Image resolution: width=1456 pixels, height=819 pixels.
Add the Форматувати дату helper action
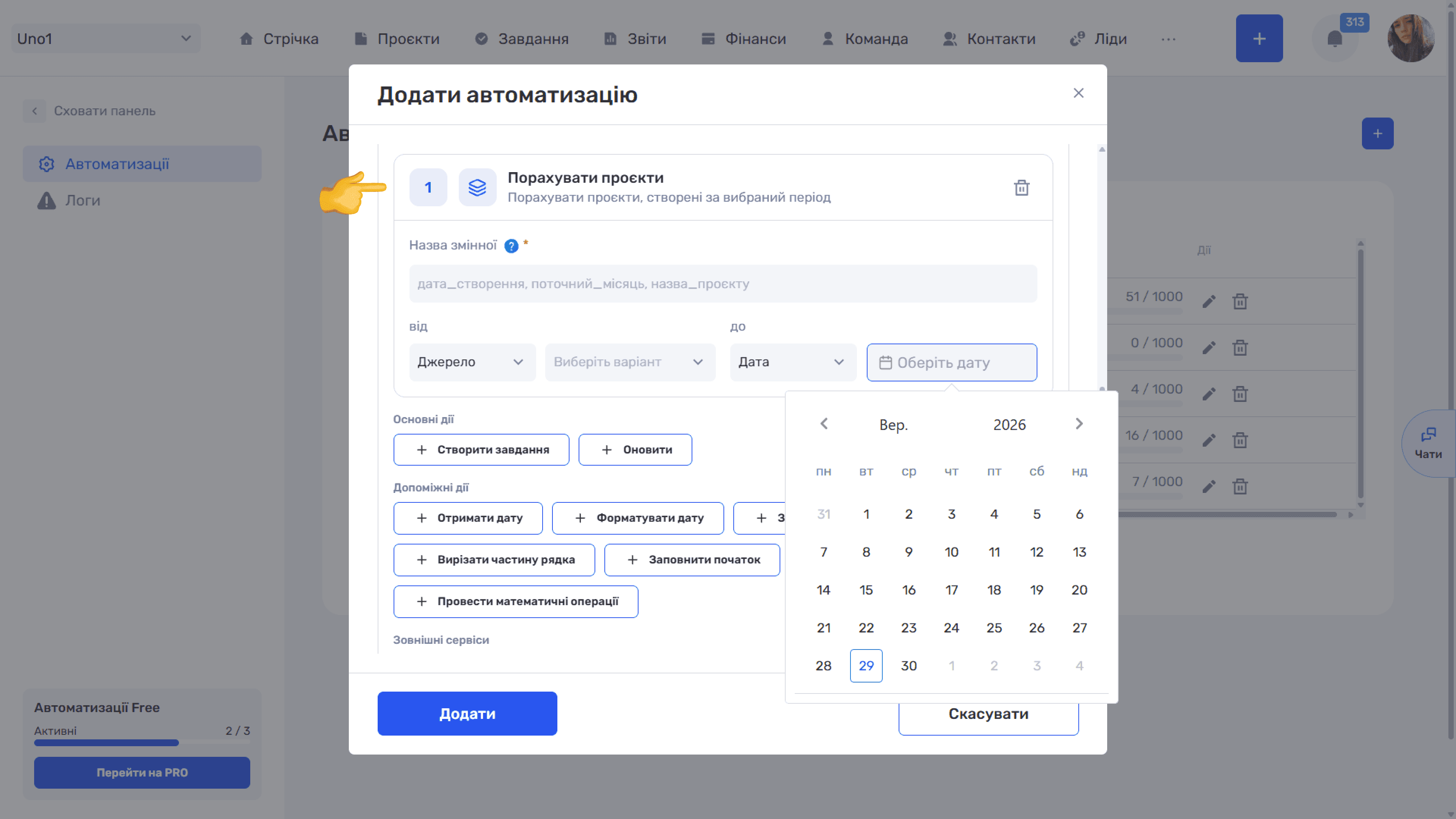coord(637,518)
